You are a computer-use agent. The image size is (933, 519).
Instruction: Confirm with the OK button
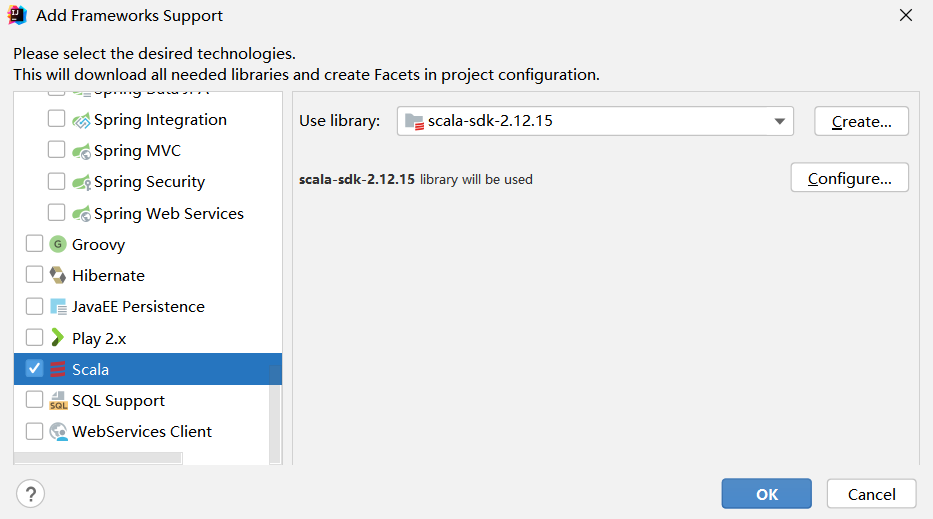point(766,493)
